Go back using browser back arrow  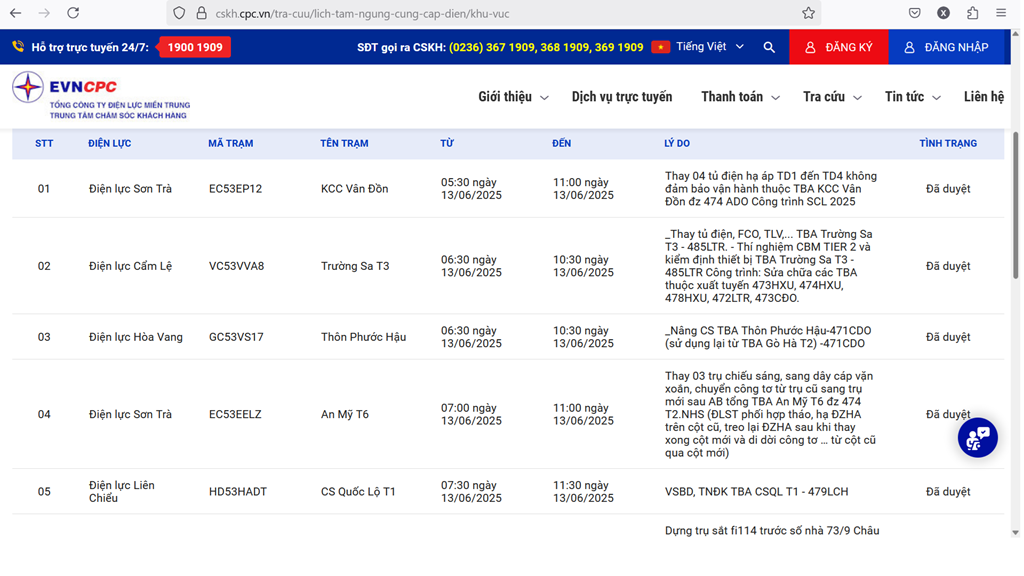(16, 13)
